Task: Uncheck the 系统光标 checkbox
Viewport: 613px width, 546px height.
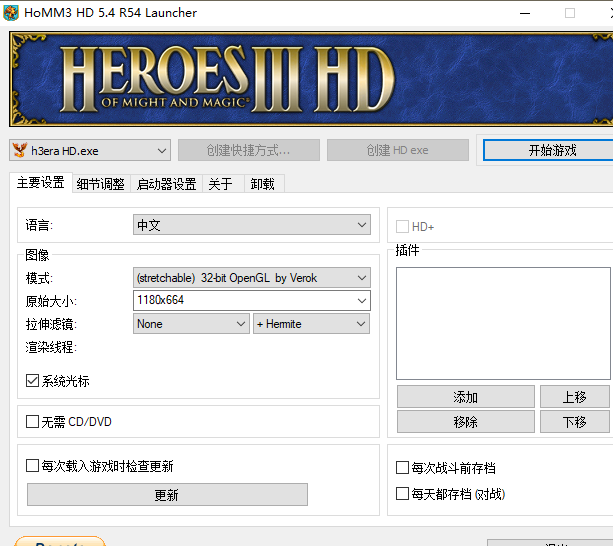Action: point(32,381)
